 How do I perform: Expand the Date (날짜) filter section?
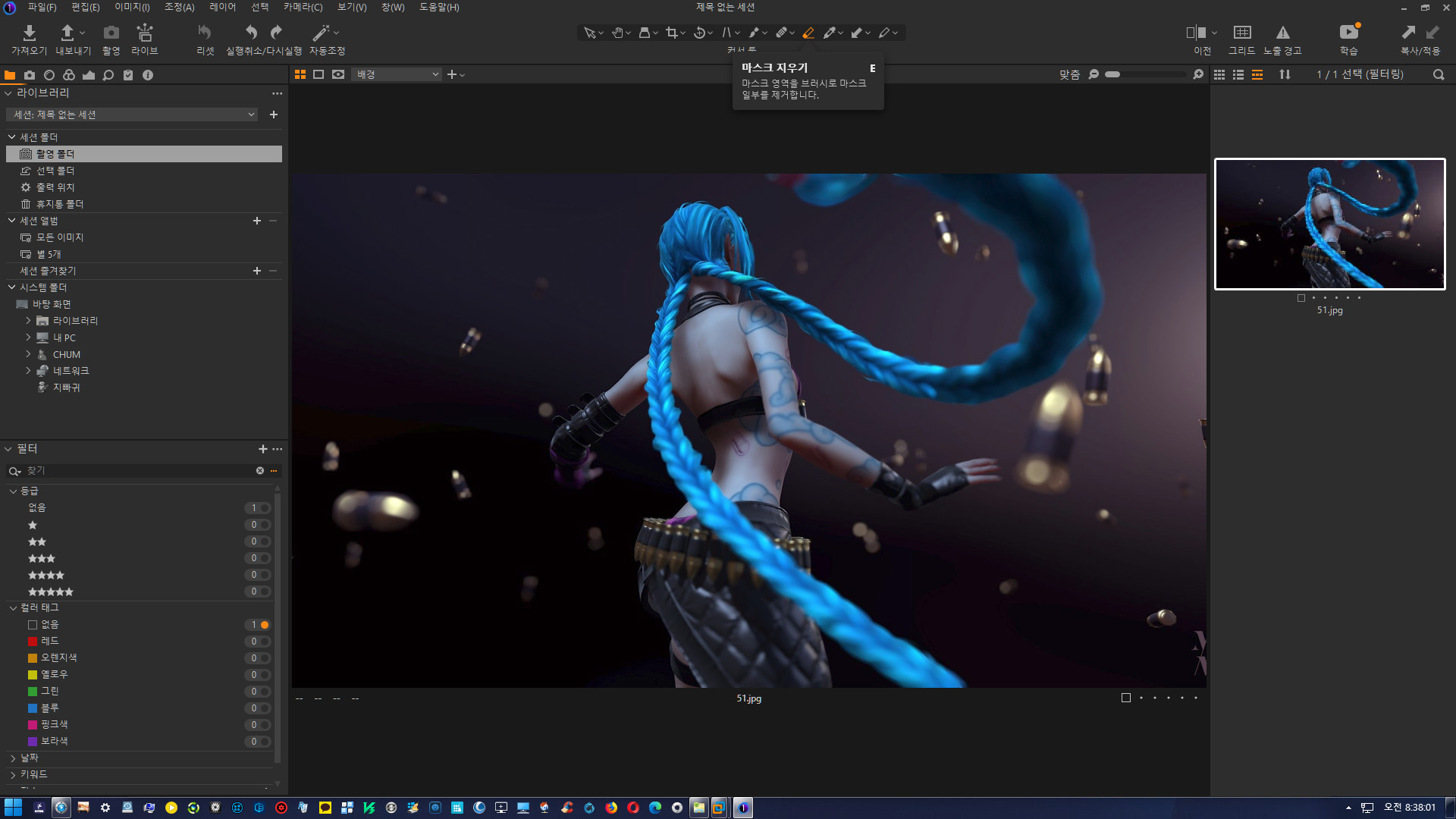pyautogui.click(x=13, y=758)
